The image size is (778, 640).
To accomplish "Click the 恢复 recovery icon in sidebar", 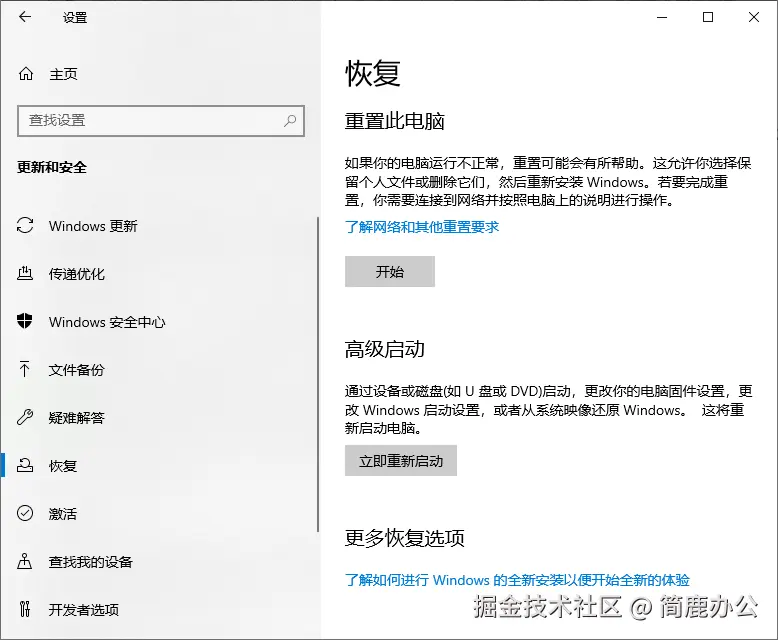I will pyautogui.click(x=25, y=465).
